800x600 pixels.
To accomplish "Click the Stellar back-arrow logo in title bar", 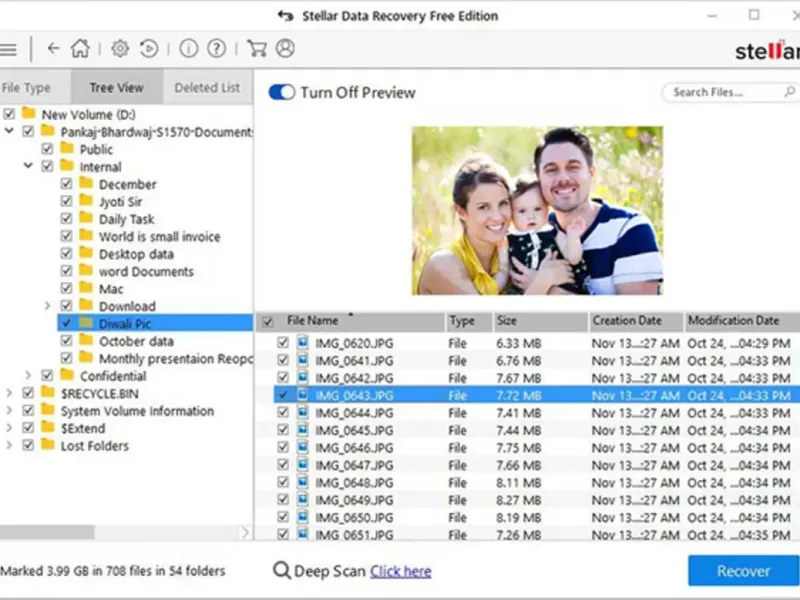I will [x=285, y=16].
